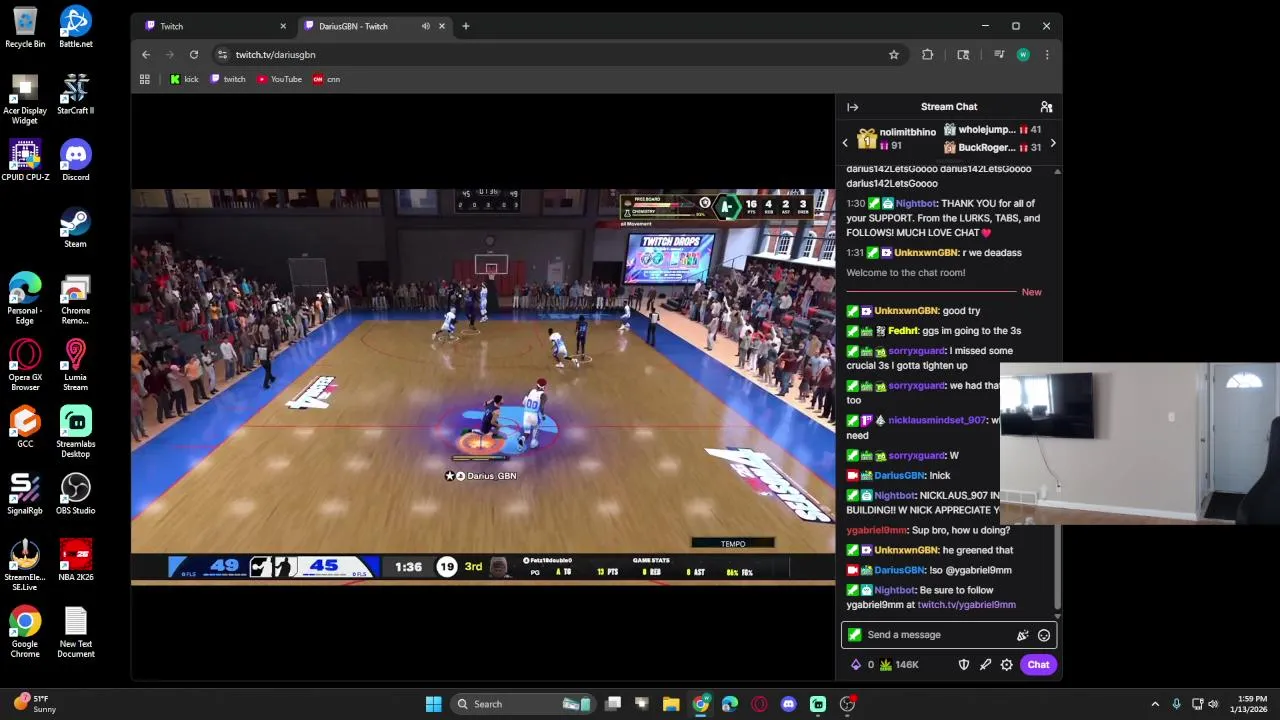The height and width of the screenshot is (720, 1280).
Task: Click the taskbar Search box
Action: (x=524, y=704)
